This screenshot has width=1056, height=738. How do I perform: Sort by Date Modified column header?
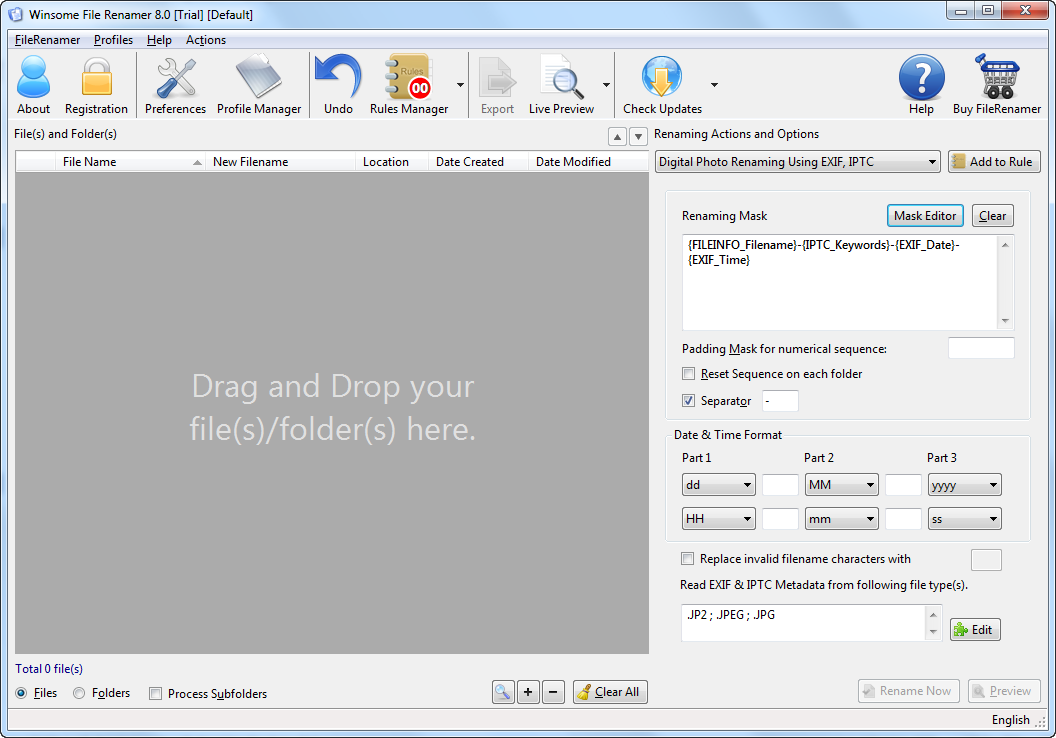tap(589, 162)
